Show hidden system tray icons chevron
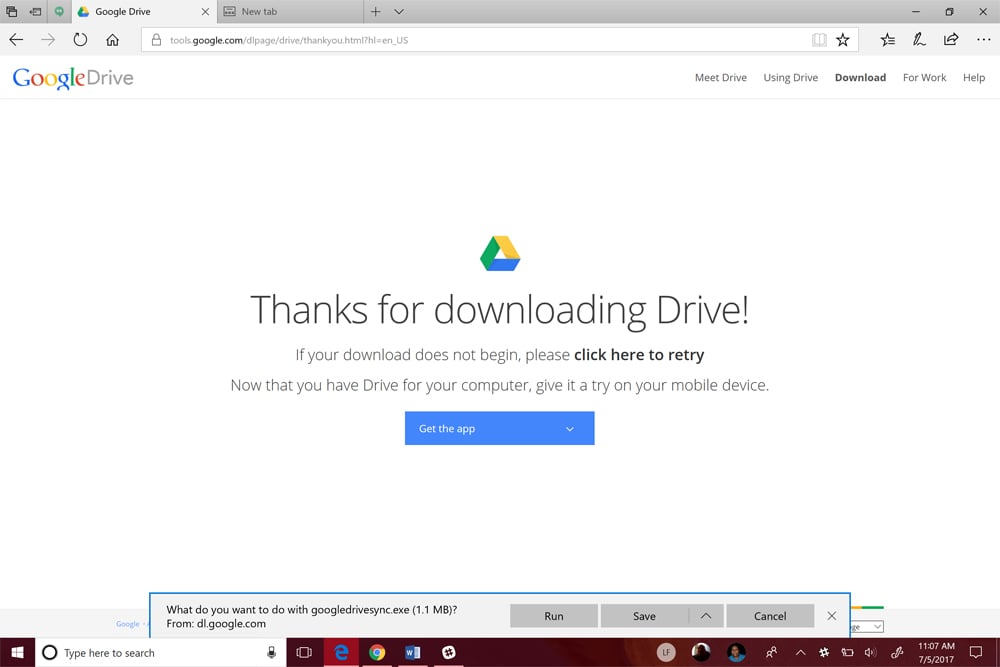Screen dimensions: 1000x667 (800, 652)
